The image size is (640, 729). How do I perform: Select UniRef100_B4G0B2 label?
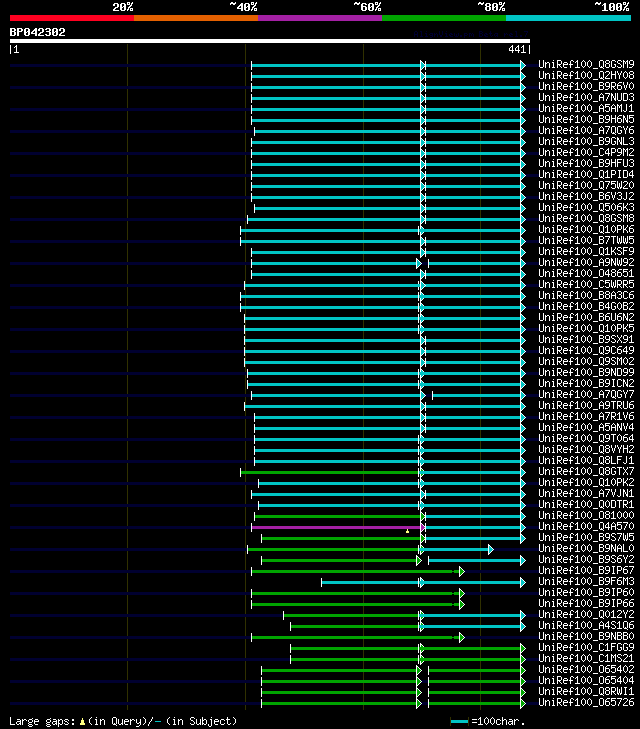(586, 306)
